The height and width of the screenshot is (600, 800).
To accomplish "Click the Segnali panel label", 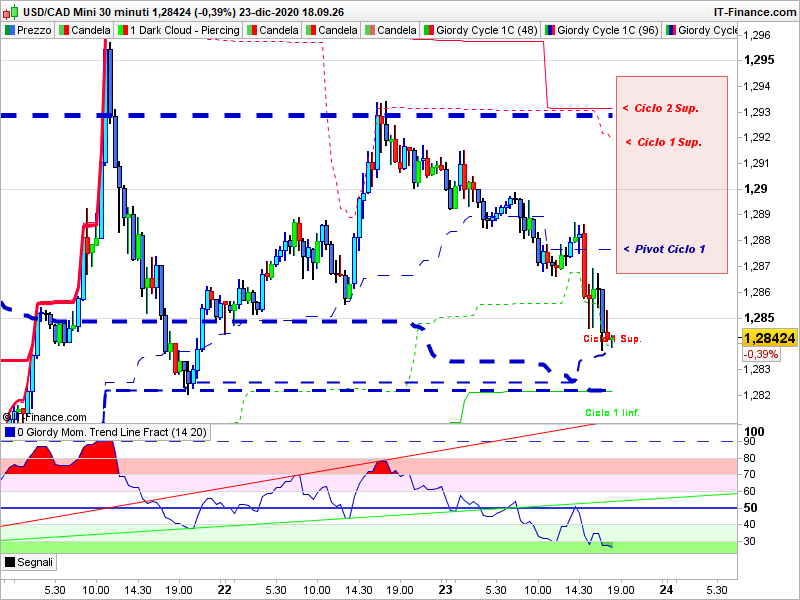I will click(x=29, y=562).
